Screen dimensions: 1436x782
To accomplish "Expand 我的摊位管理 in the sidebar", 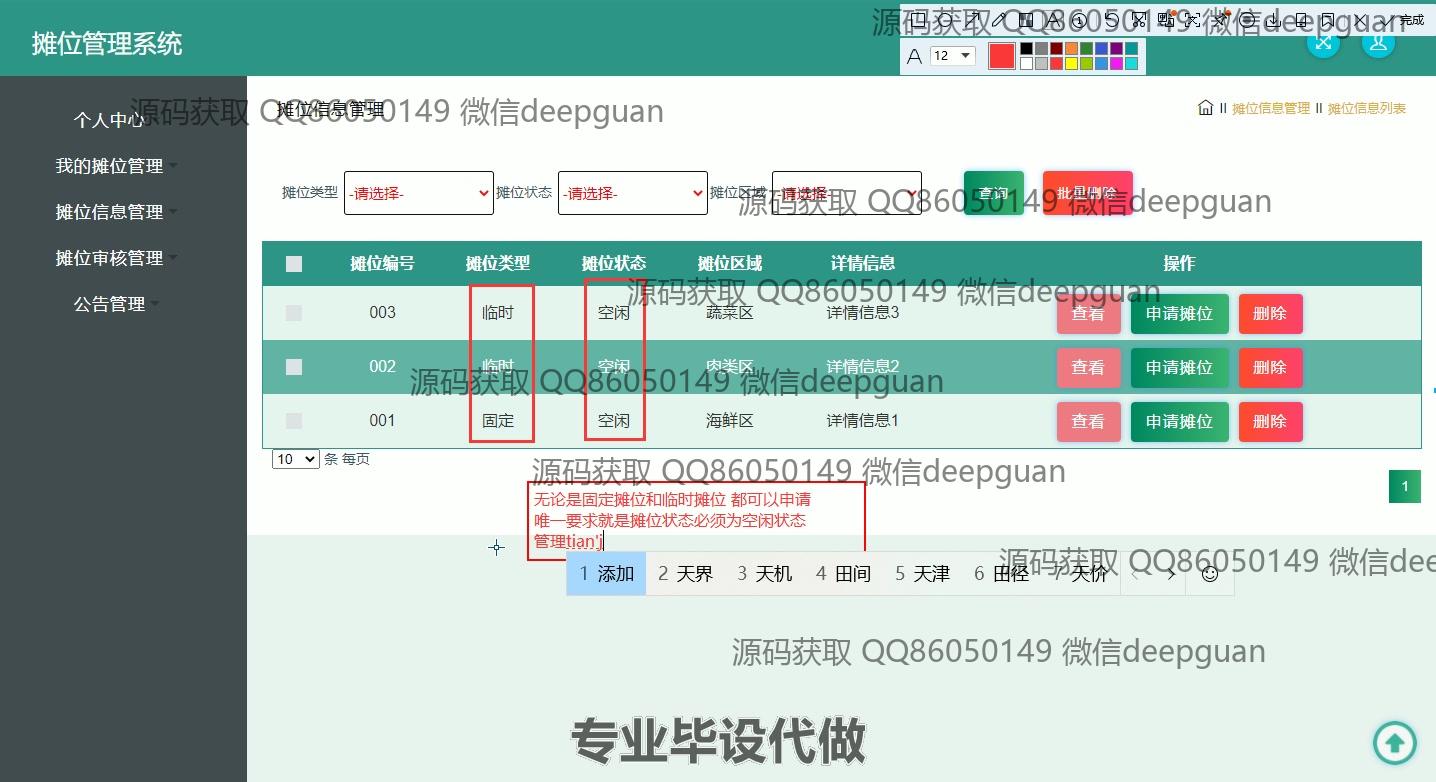I will coord(110,166).
